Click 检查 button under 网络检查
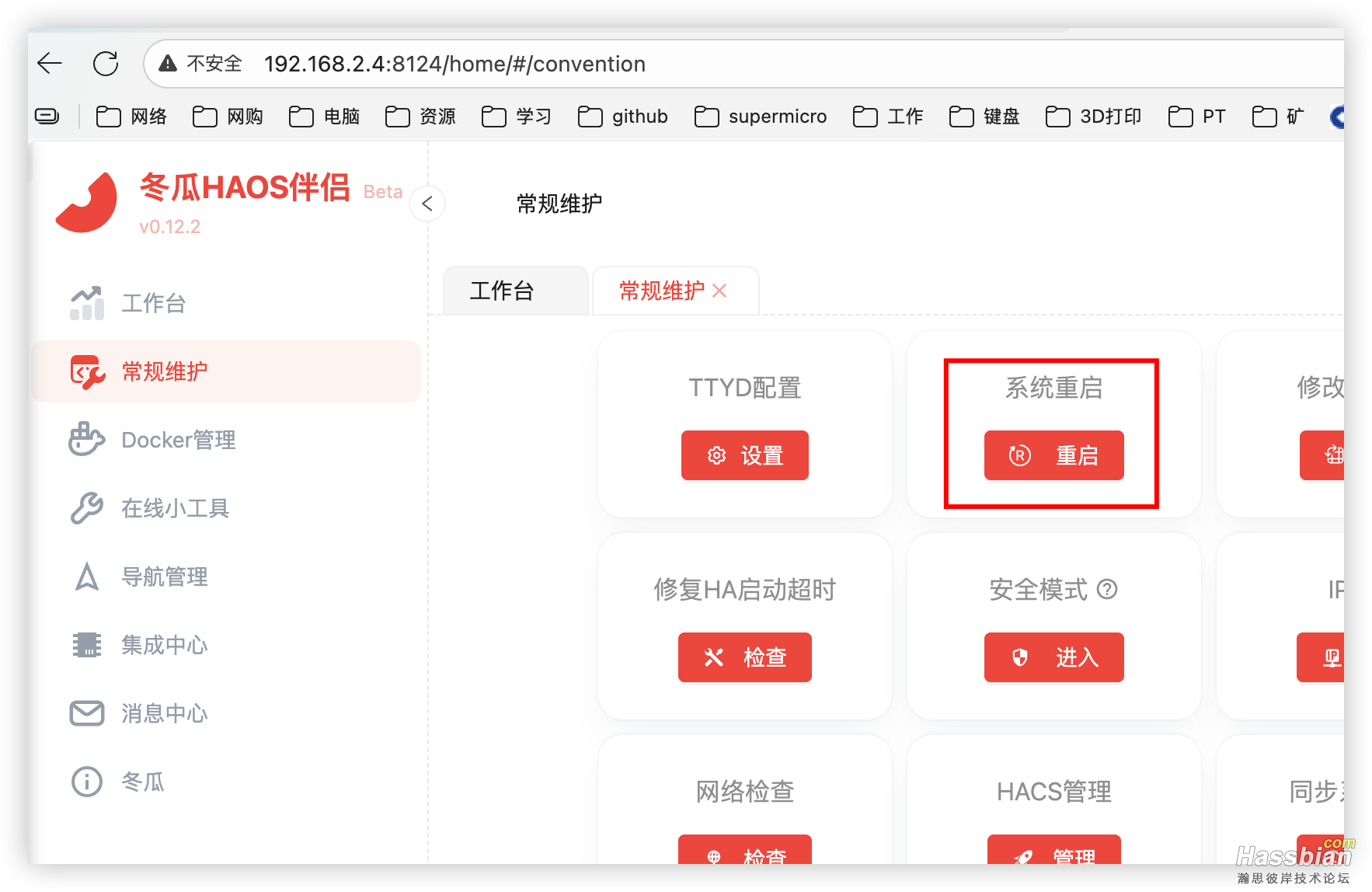The width and height of the screenshot is (1372, 892). point(745,849)
